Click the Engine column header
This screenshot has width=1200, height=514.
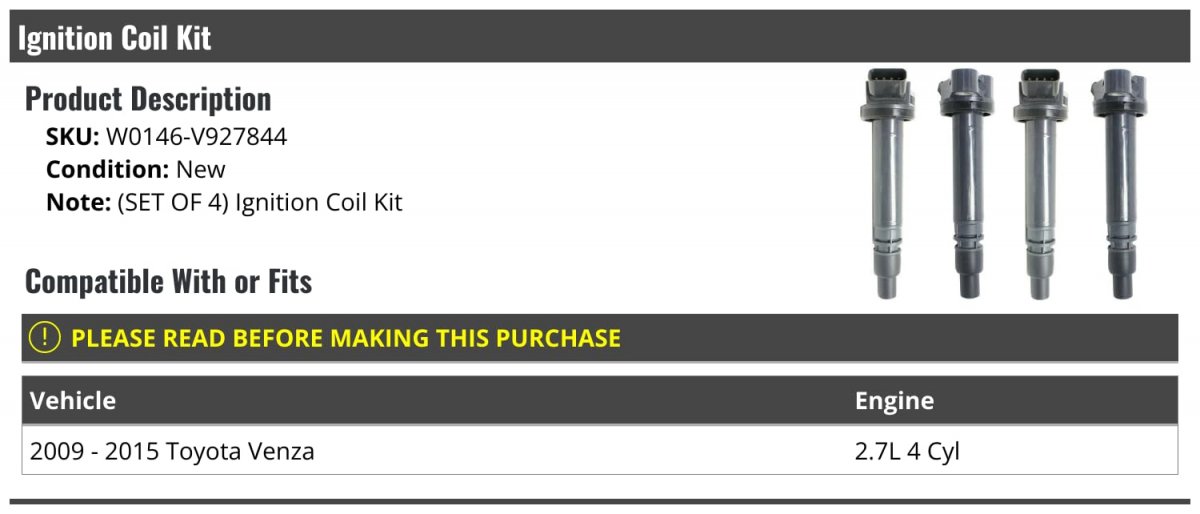click(894, 401)
